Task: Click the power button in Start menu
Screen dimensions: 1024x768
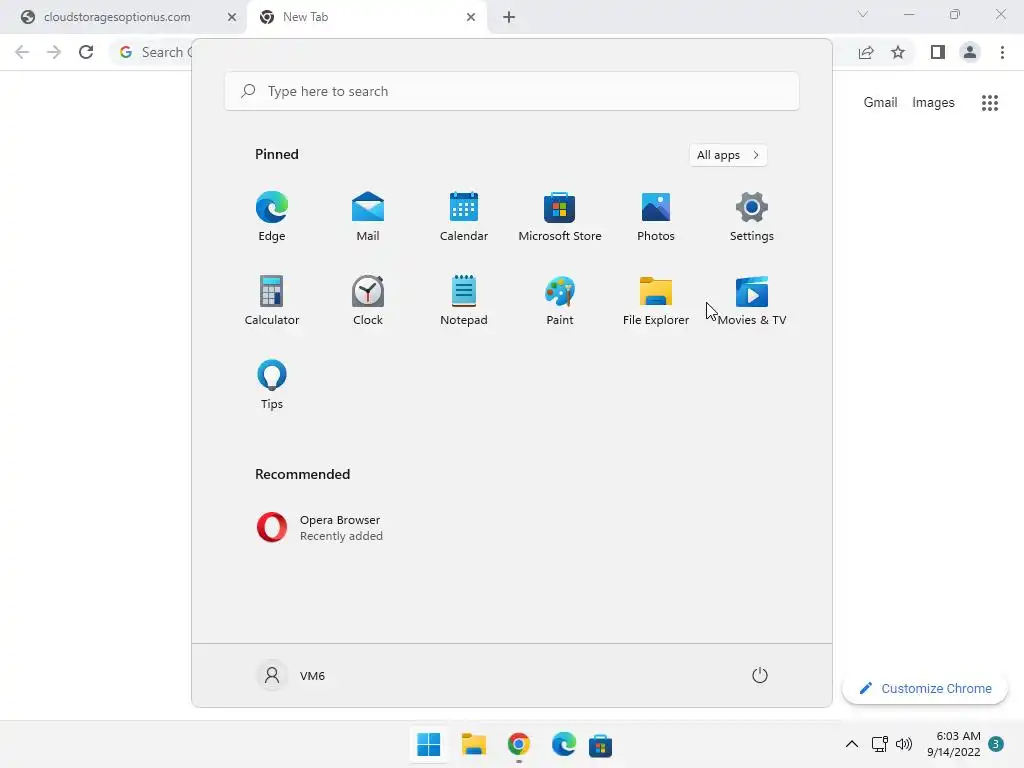Action: [760, 675]
